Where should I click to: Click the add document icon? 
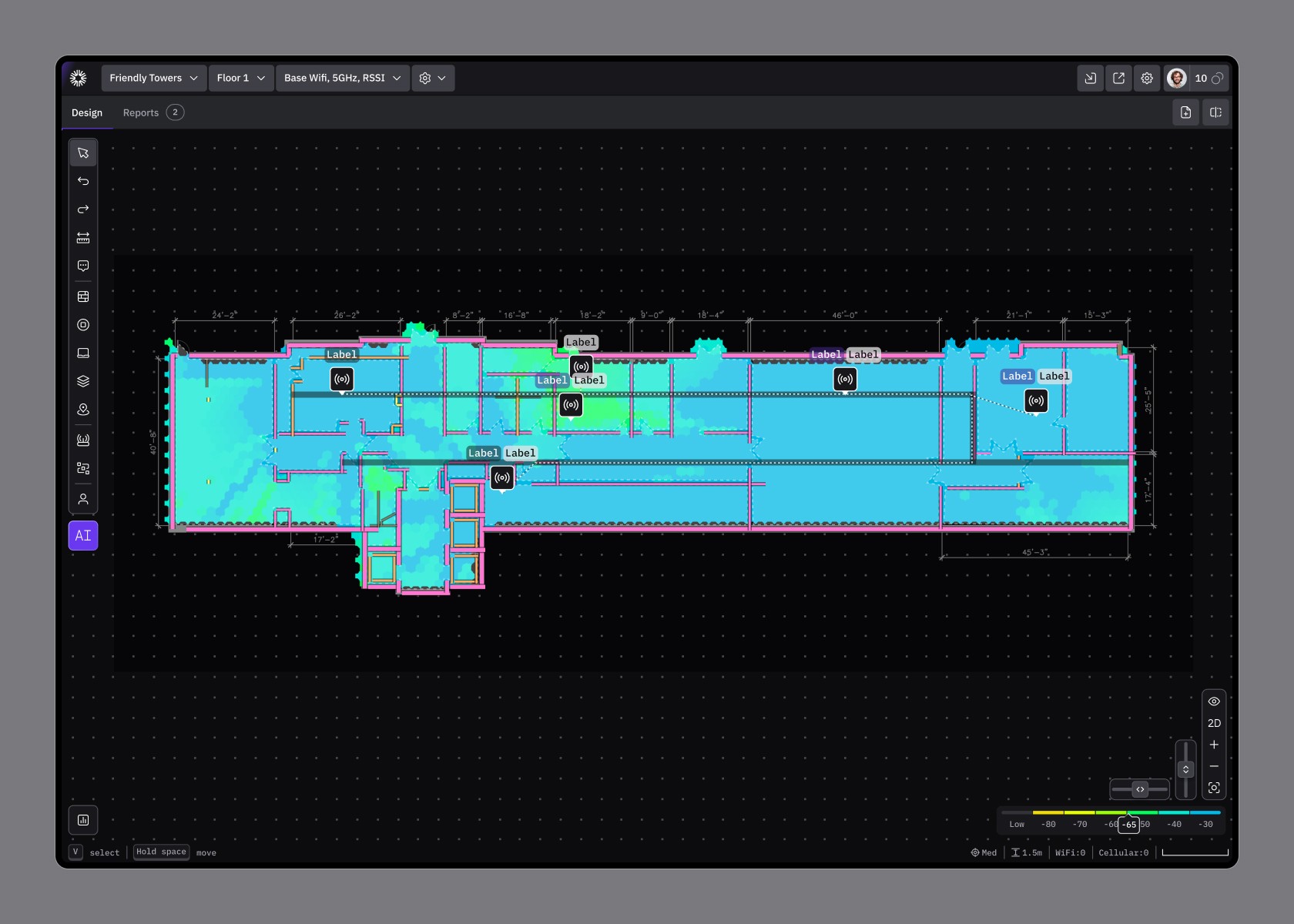click(x=1186, y=112)
